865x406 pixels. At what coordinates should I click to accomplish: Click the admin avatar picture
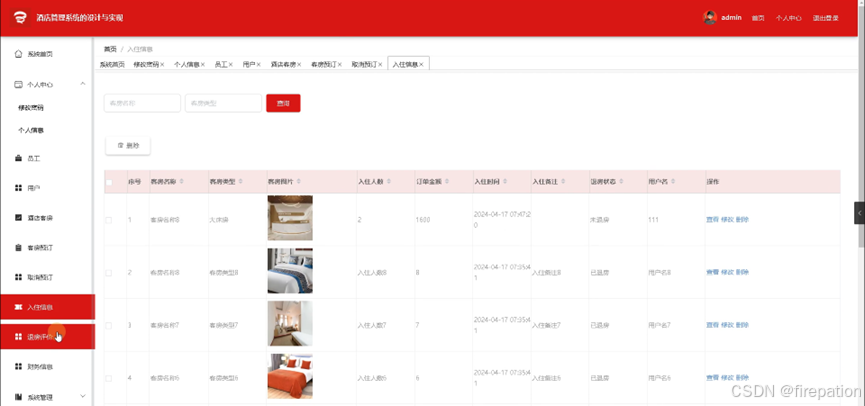(x=709, y=18)
